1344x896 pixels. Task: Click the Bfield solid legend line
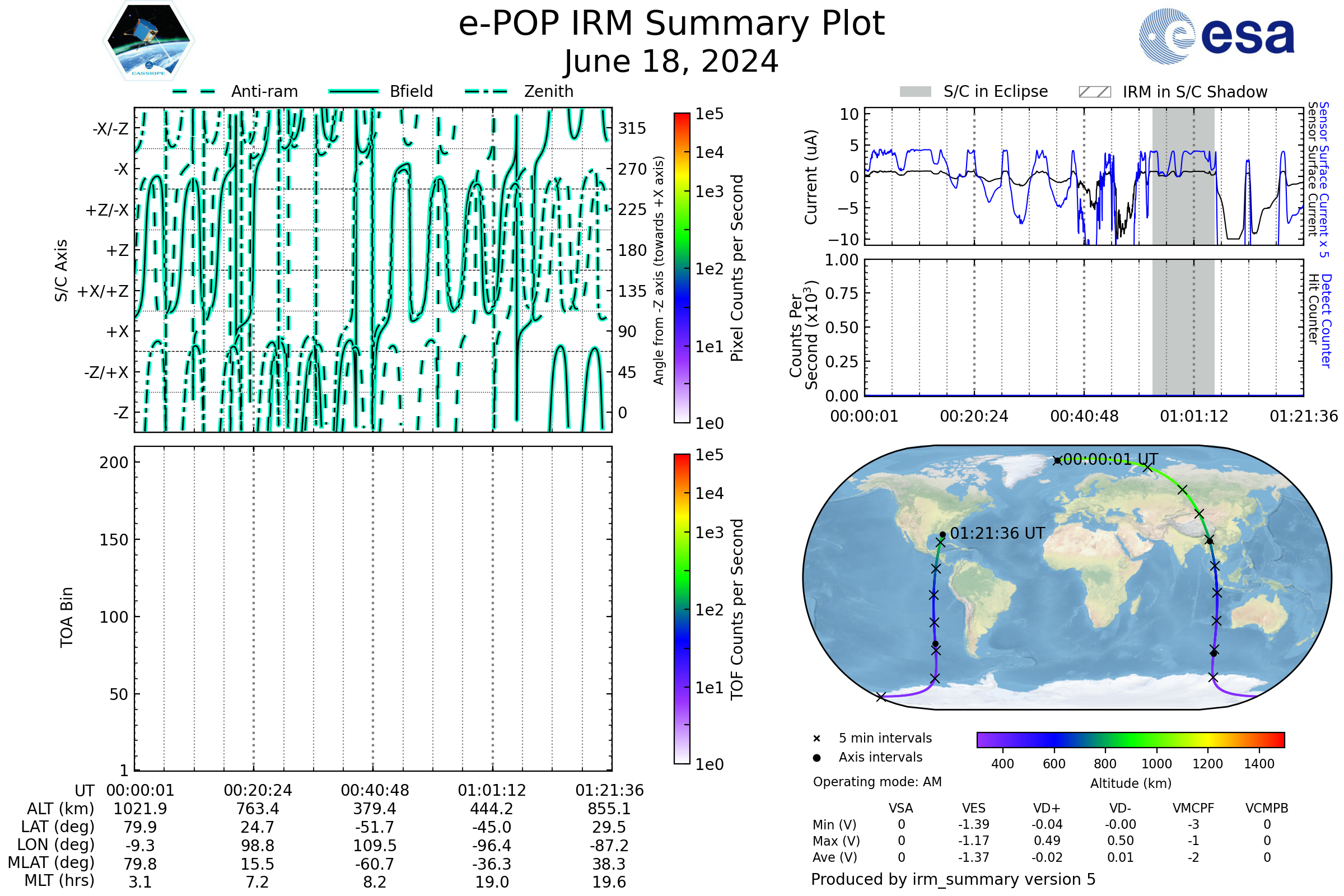coord(353,91)
